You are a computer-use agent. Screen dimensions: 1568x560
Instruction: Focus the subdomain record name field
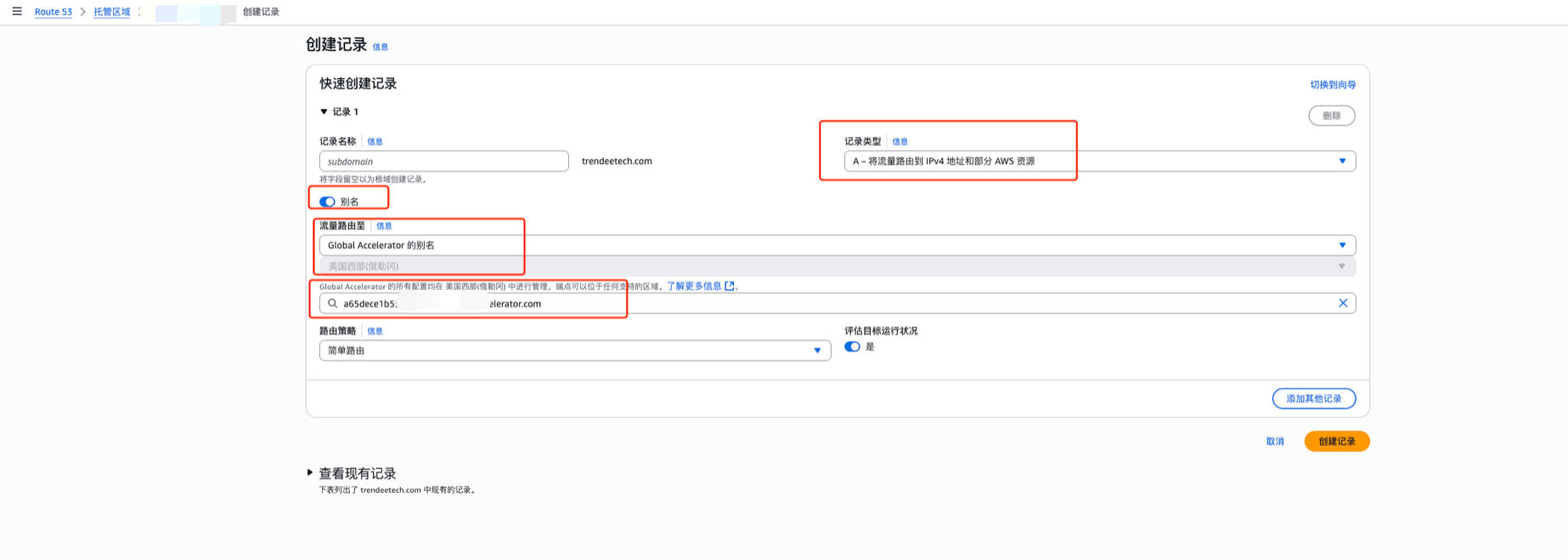coord(444,161)
